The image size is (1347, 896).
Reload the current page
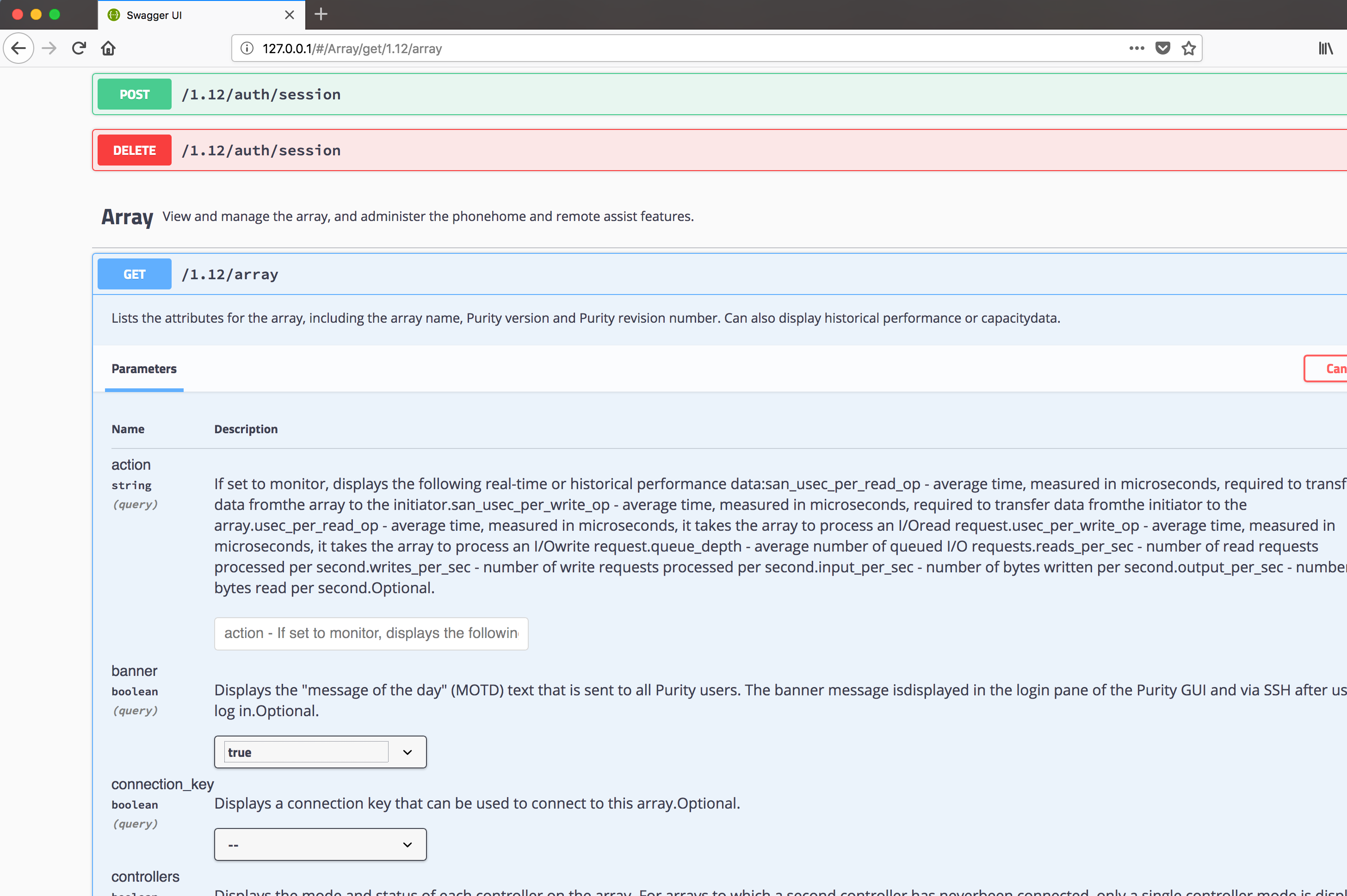tap(79, 49)
